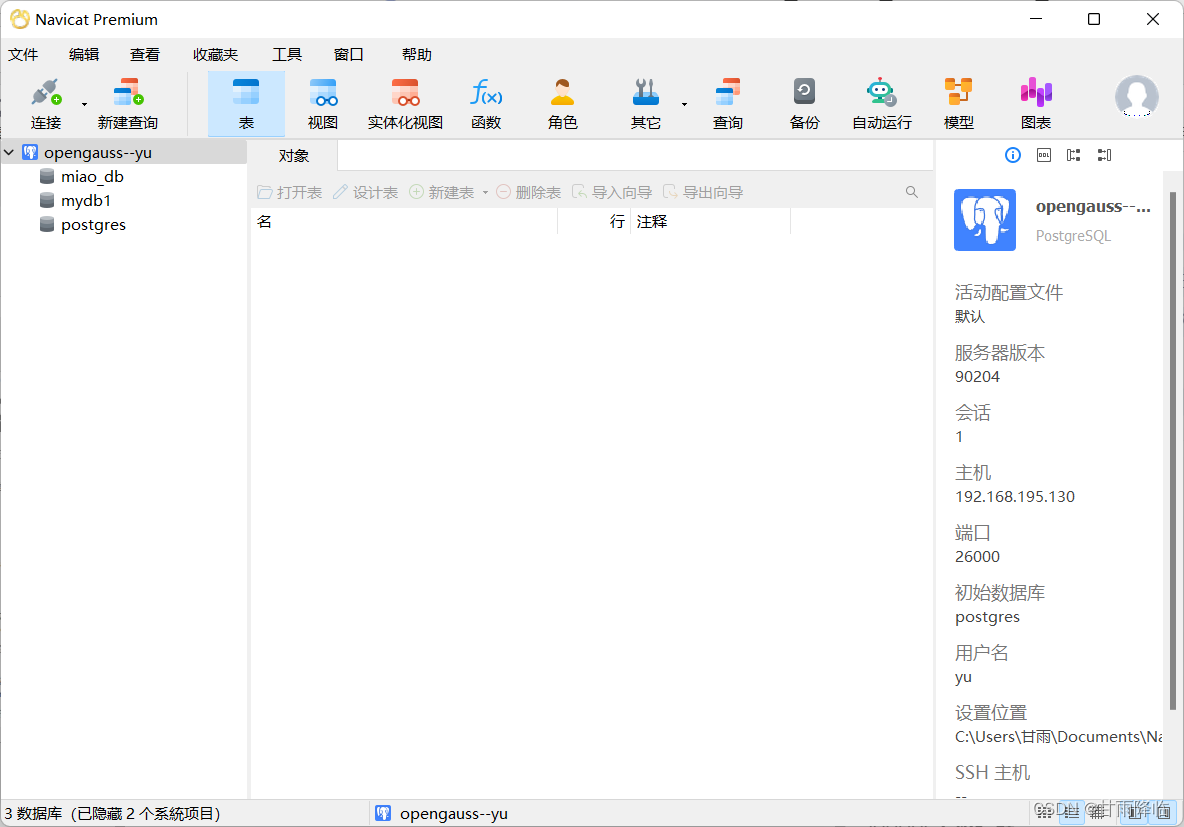Screen dimensions: 1184x827
Task: Switch to the Objects (对象) tab
Action: [x=294, y=156]
